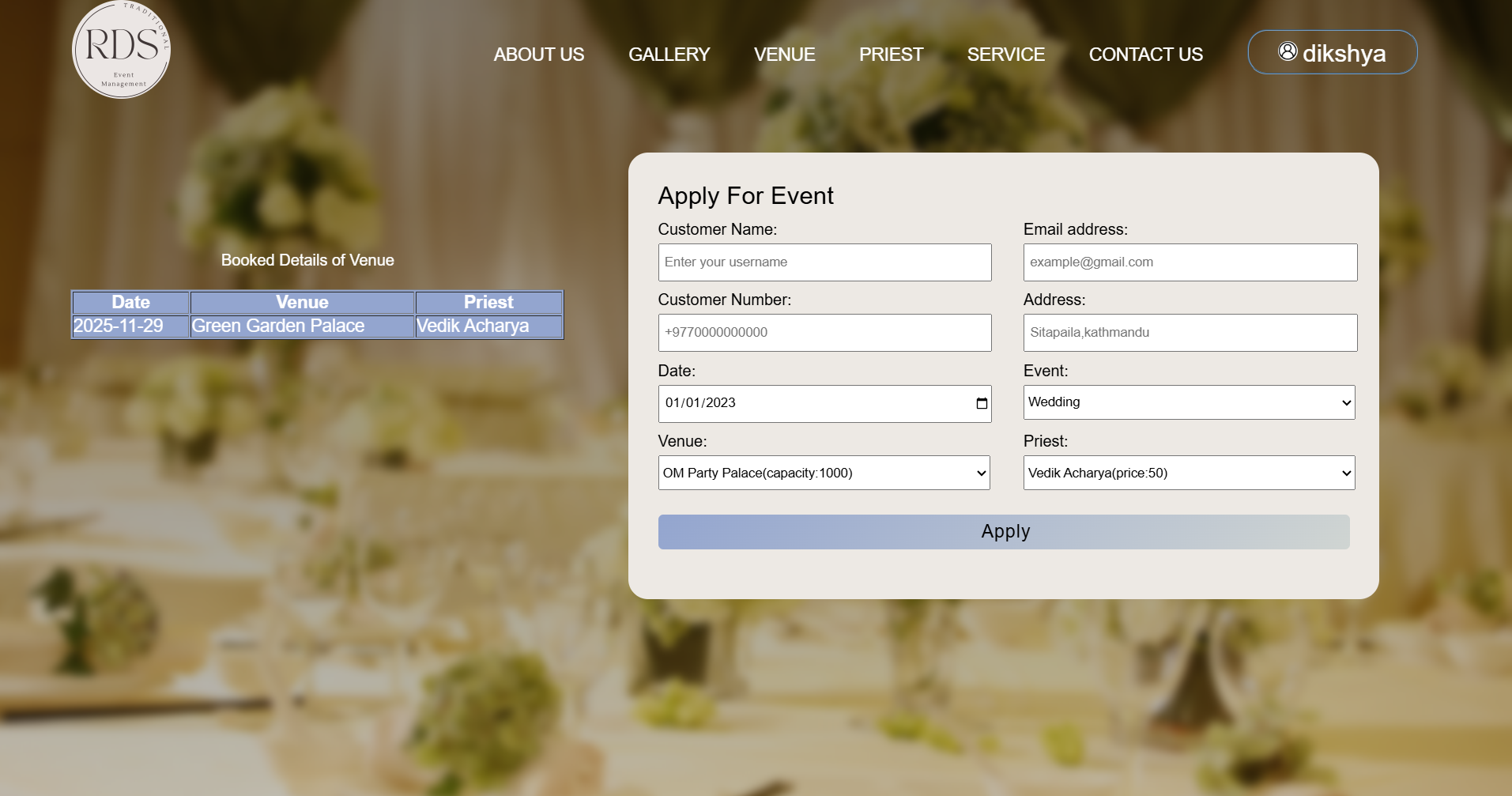Open the SERVICE page from the navbar
Image resolution: width=1512 pixels, height=796 pixels.
(1005, 55)
